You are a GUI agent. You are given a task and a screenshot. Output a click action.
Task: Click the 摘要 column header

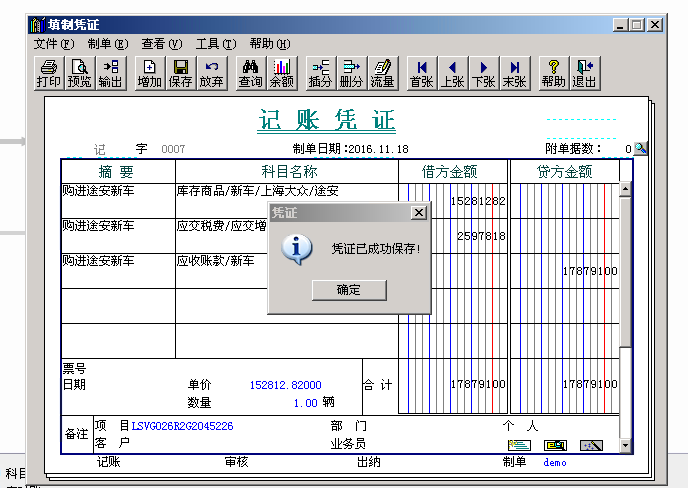(118, 172)
